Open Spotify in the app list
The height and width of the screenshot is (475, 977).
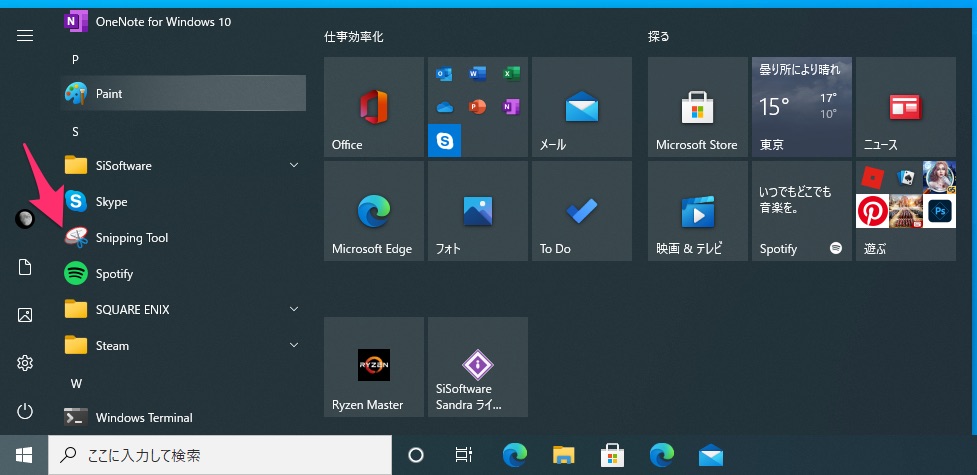[x=183, y=274]
